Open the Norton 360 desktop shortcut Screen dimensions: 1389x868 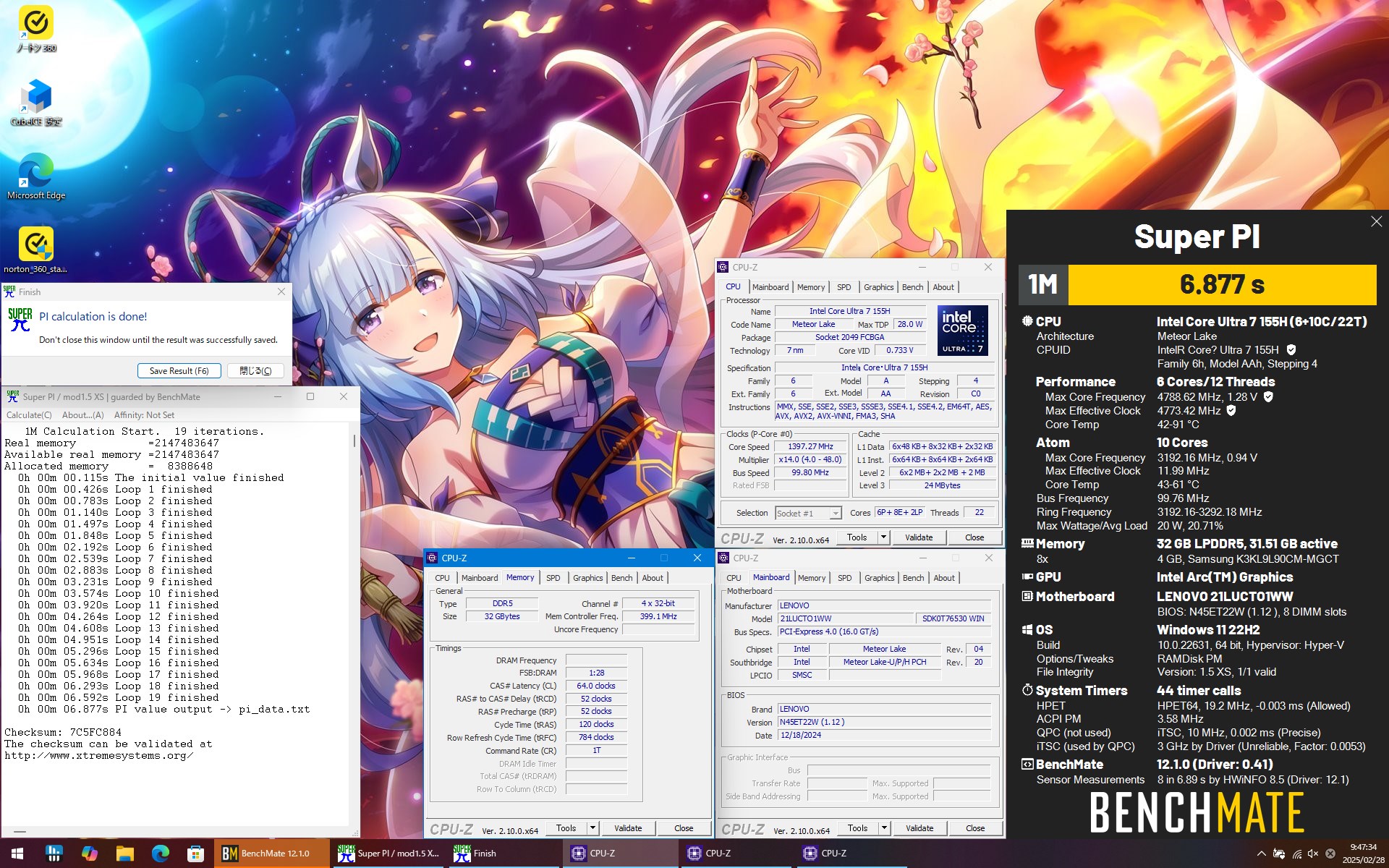pyautogui.click(x=36, y=30)
